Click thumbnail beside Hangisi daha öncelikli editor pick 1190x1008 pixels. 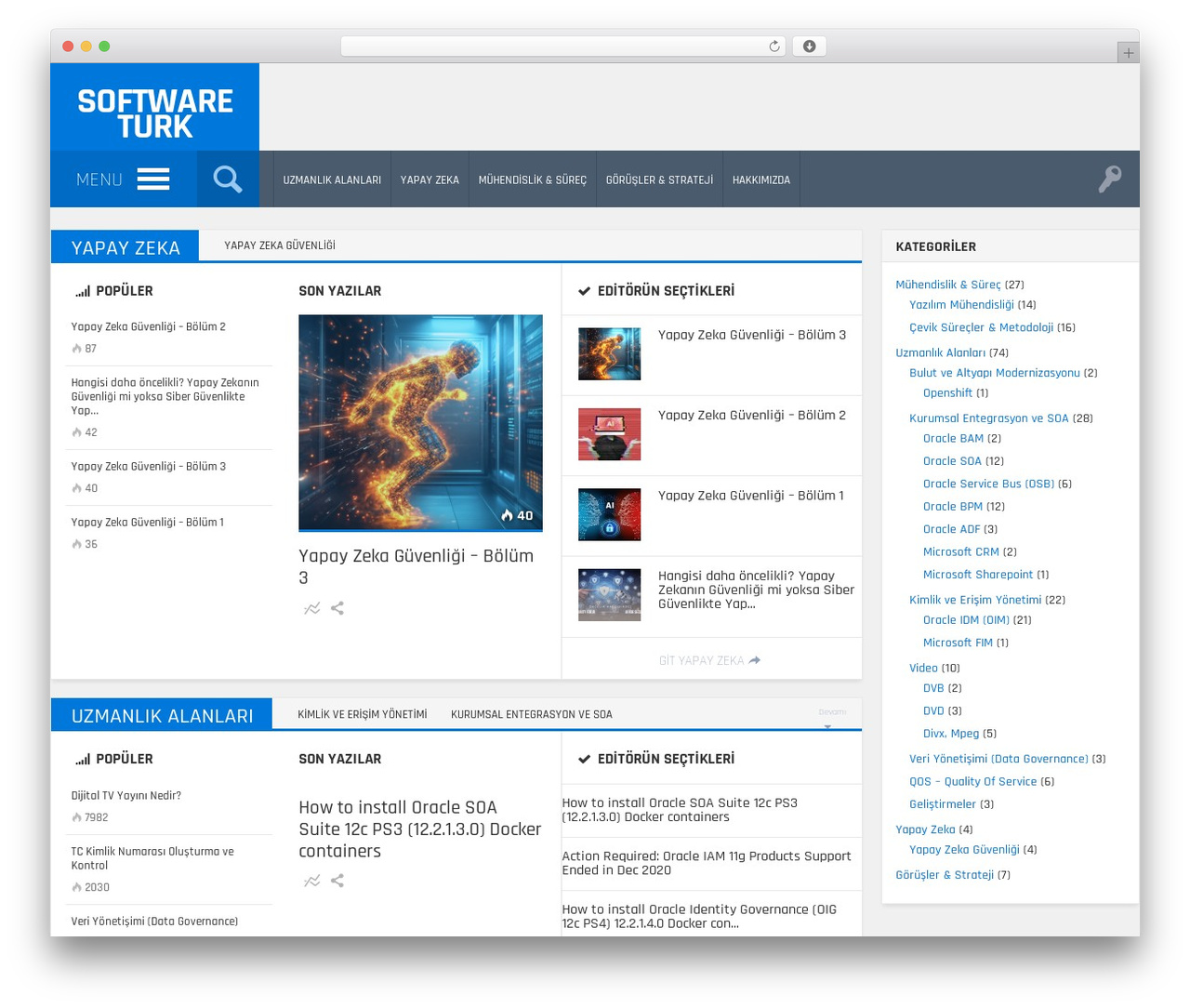point(610,594)
